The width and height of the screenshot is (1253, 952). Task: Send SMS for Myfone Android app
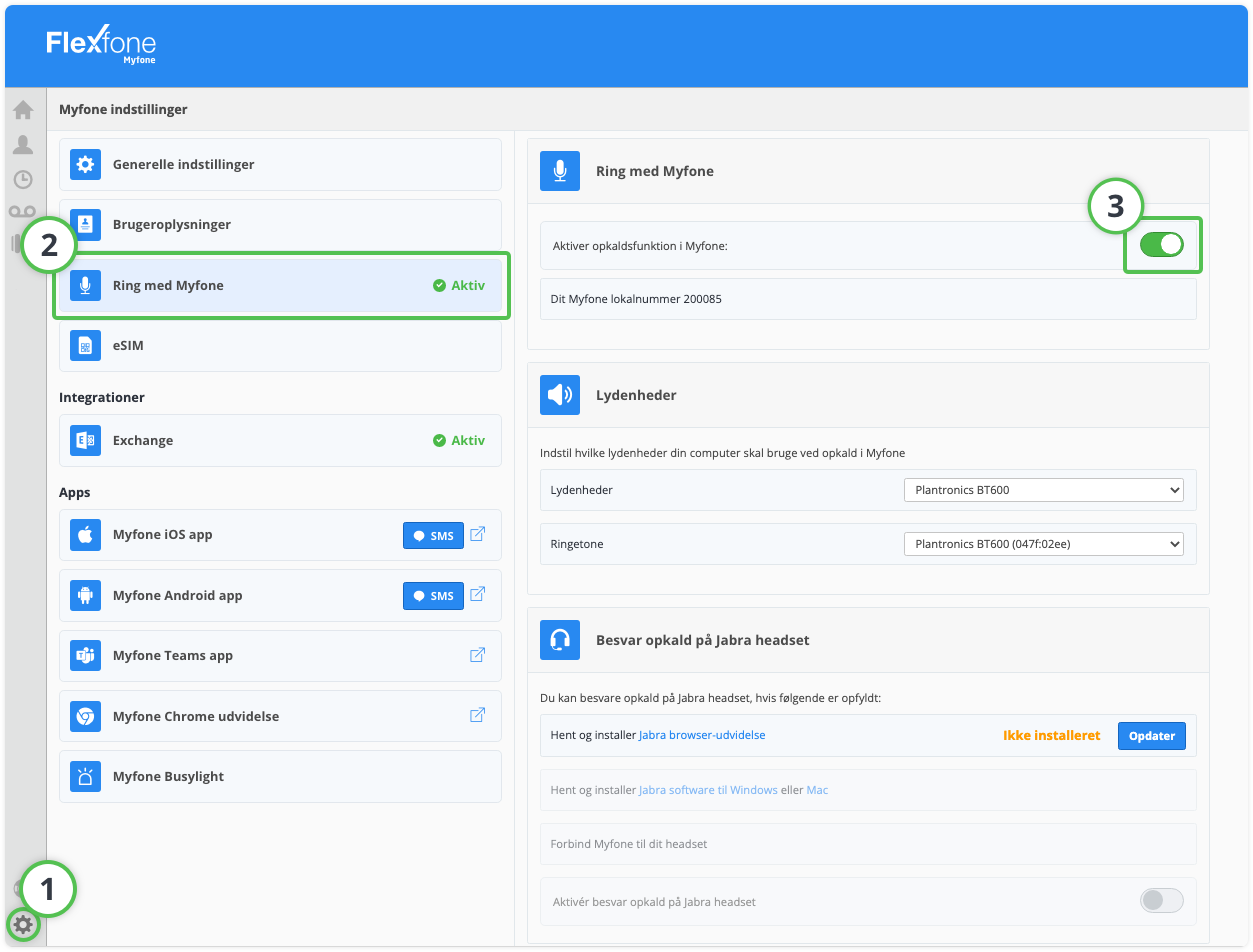pos(434,596)
